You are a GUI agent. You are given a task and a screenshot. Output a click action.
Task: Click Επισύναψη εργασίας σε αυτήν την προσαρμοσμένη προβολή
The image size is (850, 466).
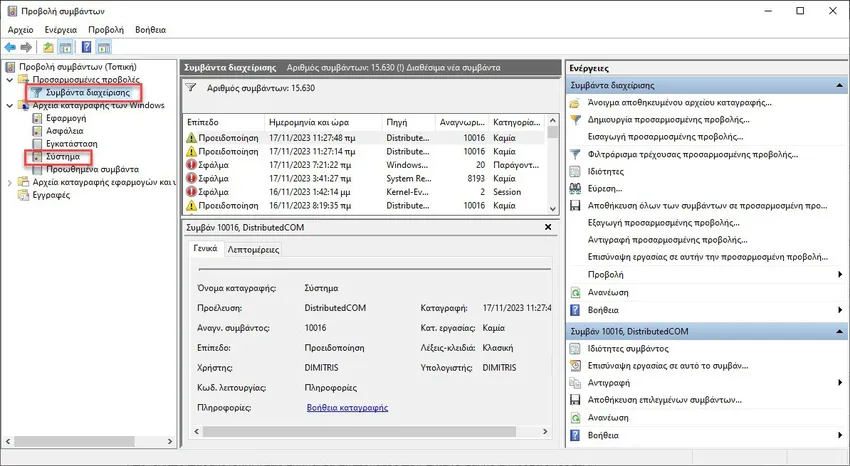(x=708, y=257)
